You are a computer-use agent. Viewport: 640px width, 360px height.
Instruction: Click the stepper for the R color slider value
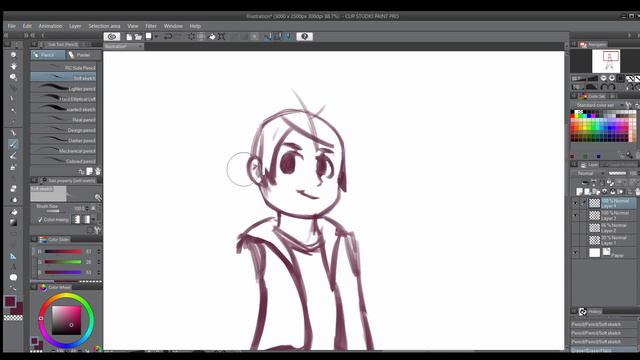coord(99,252)
